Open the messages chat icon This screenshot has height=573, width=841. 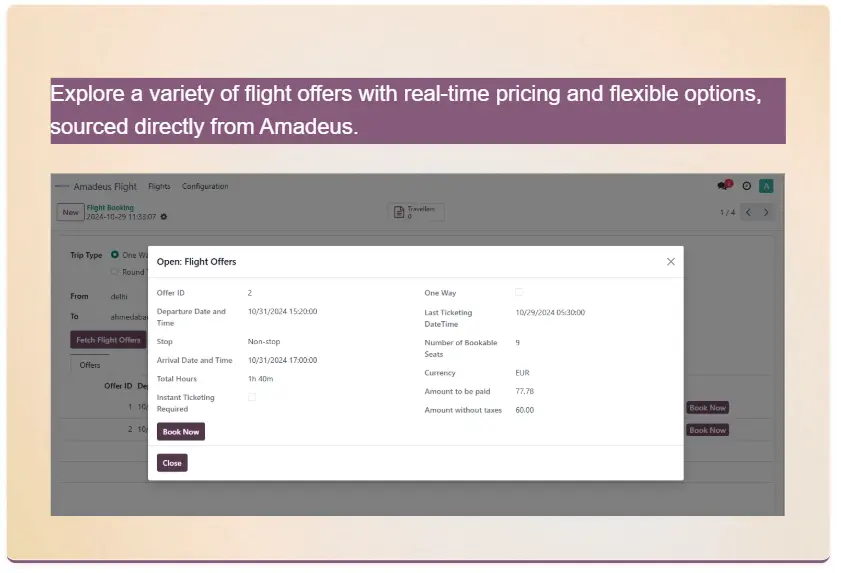(724, 186)
